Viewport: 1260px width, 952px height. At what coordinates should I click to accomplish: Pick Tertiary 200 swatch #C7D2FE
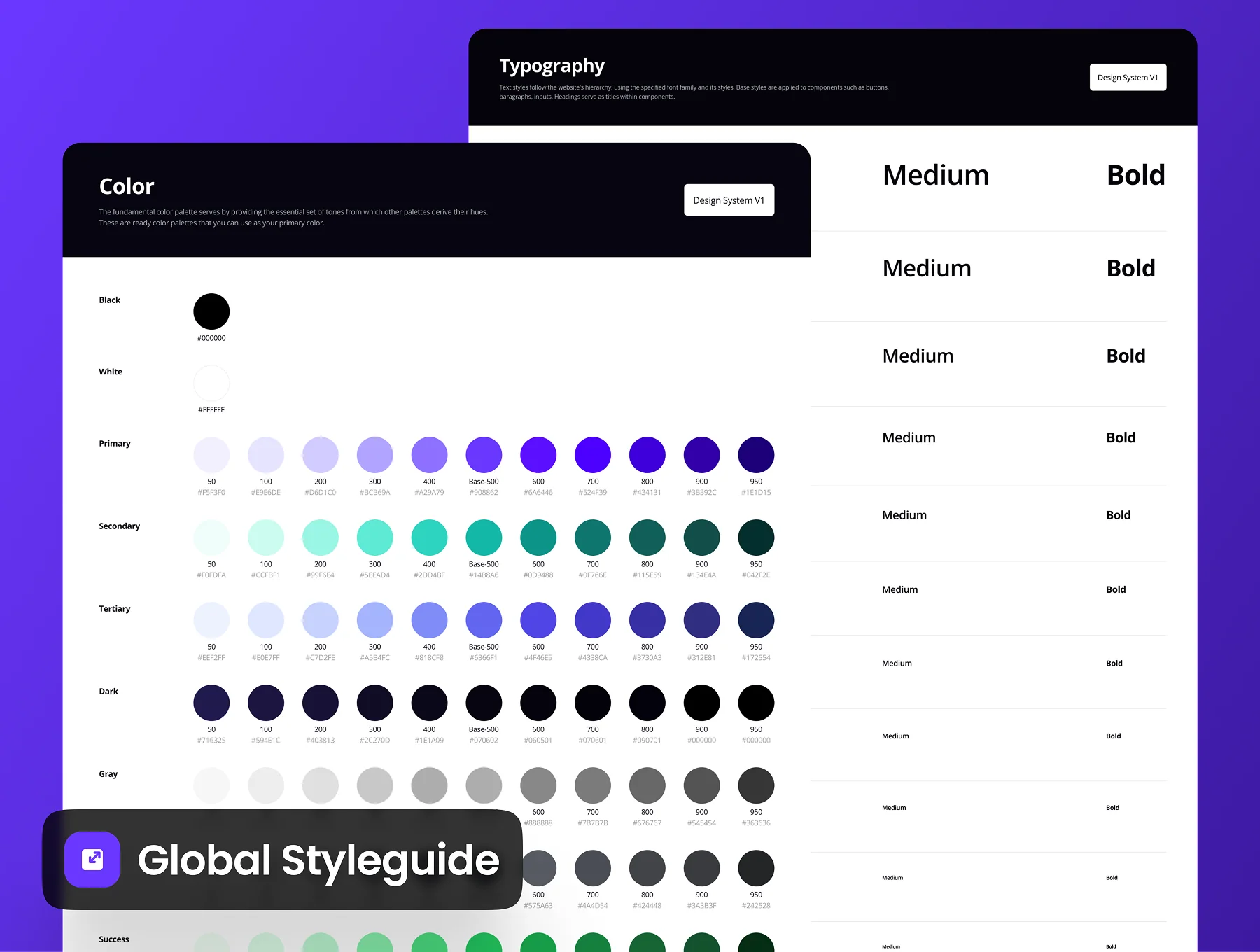click(321, 620)
